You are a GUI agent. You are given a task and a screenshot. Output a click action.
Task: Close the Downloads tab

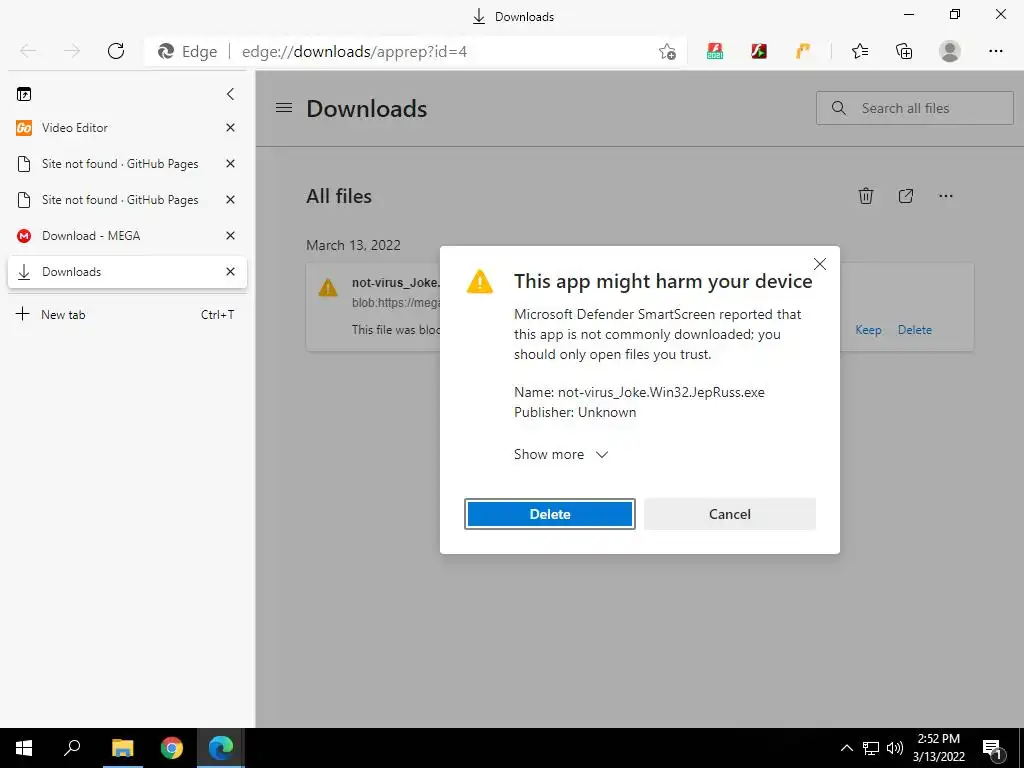tap(230, 272)
